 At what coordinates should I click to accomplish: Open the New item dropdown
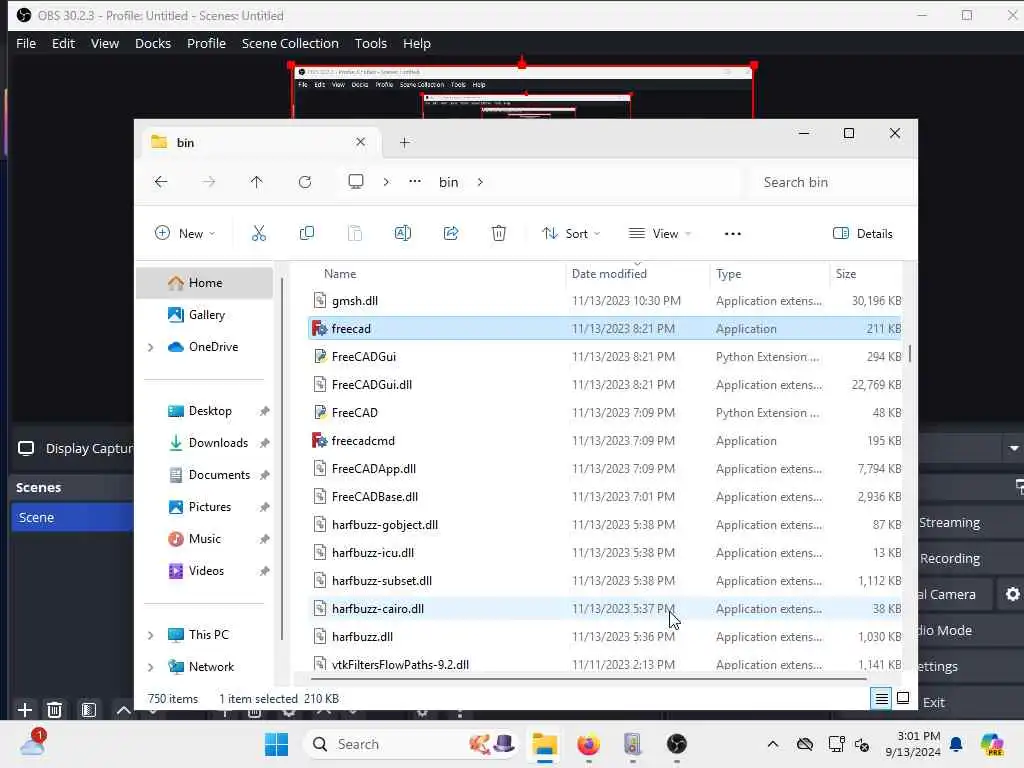click(x=185, y=233)
